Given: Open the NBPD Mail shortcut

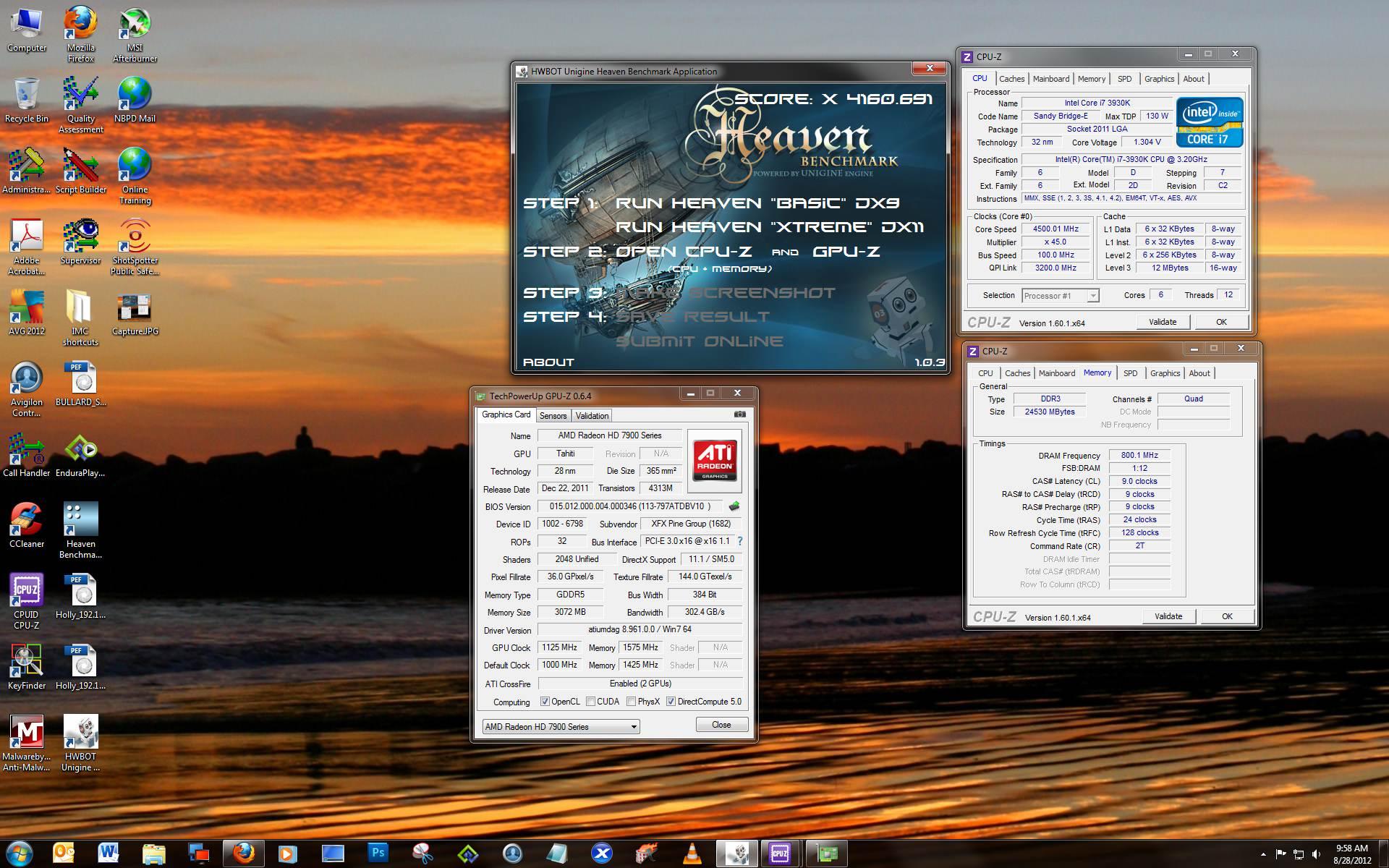Looking at the screenshot, I should point(135,100).
